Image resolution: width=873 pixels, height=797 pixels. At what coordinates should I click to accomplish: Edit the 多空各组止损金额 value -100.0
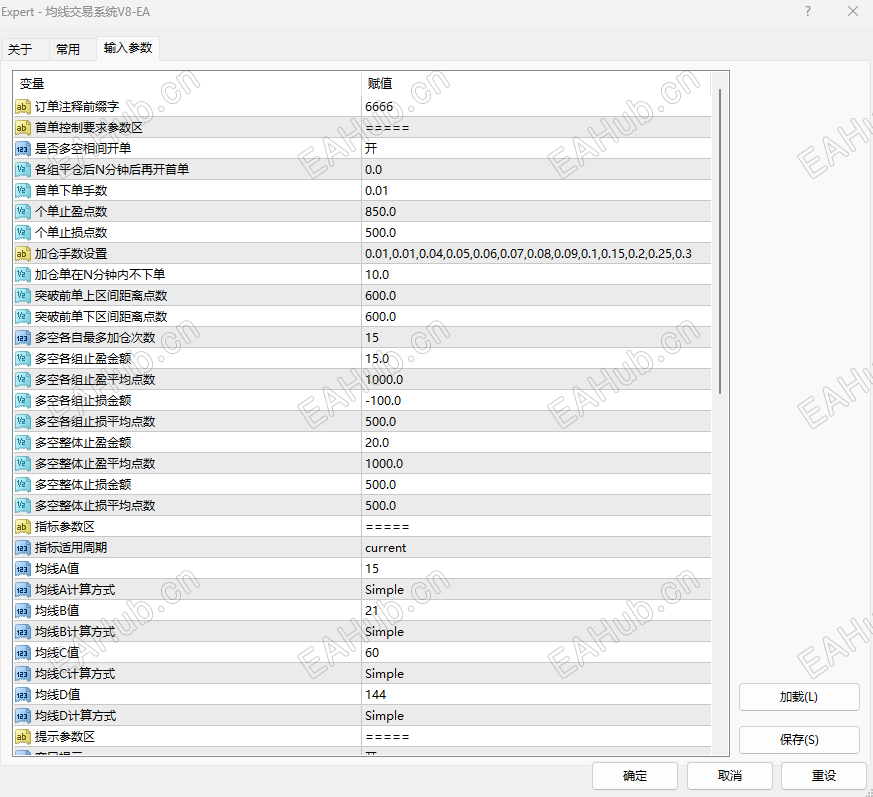pyautogui.click(x=536, y=401)
